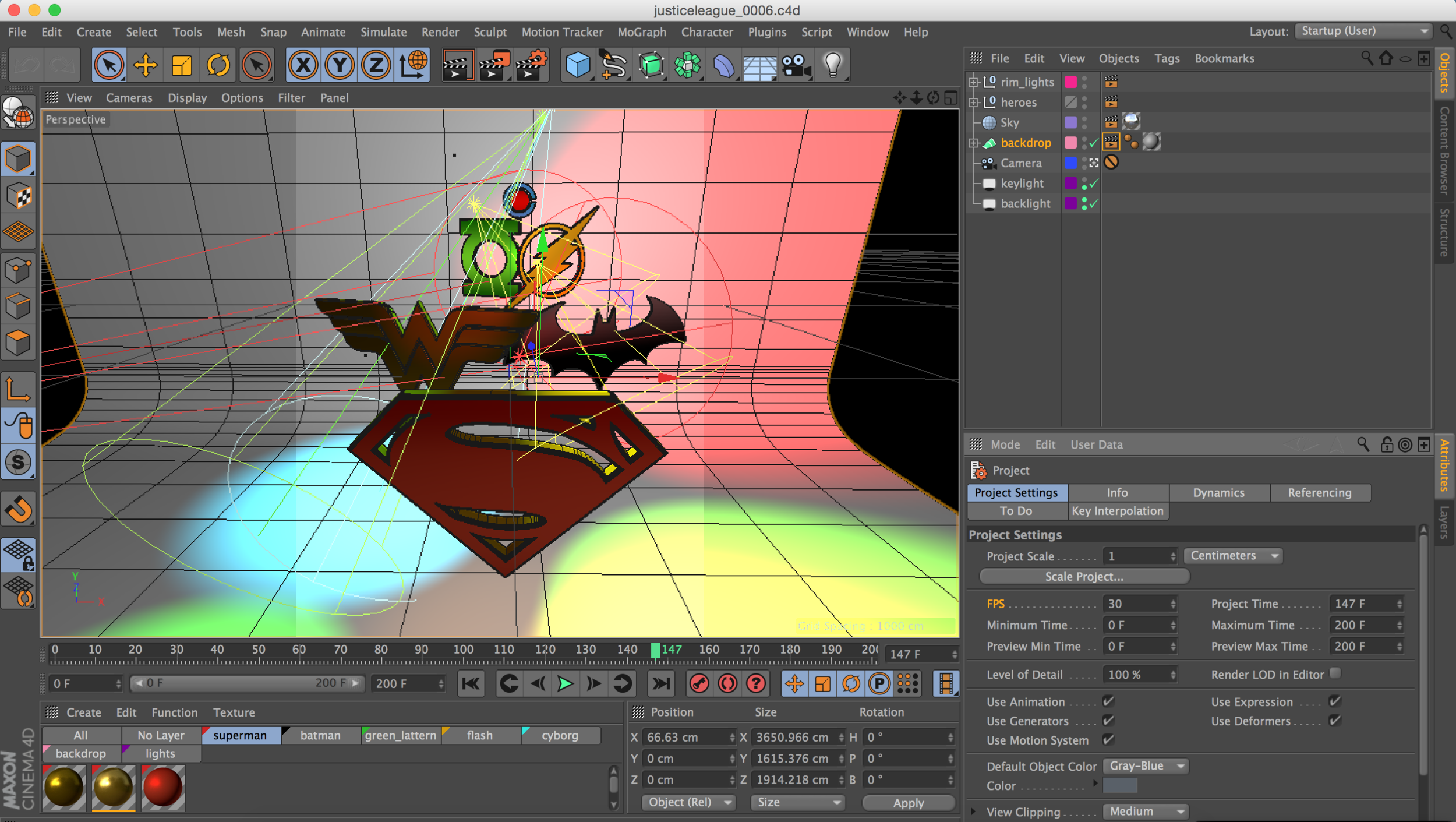Select the Rotate tool
Image resolution: width=1456 pixels, height=822 pixels.
click(x=218, y=65)
